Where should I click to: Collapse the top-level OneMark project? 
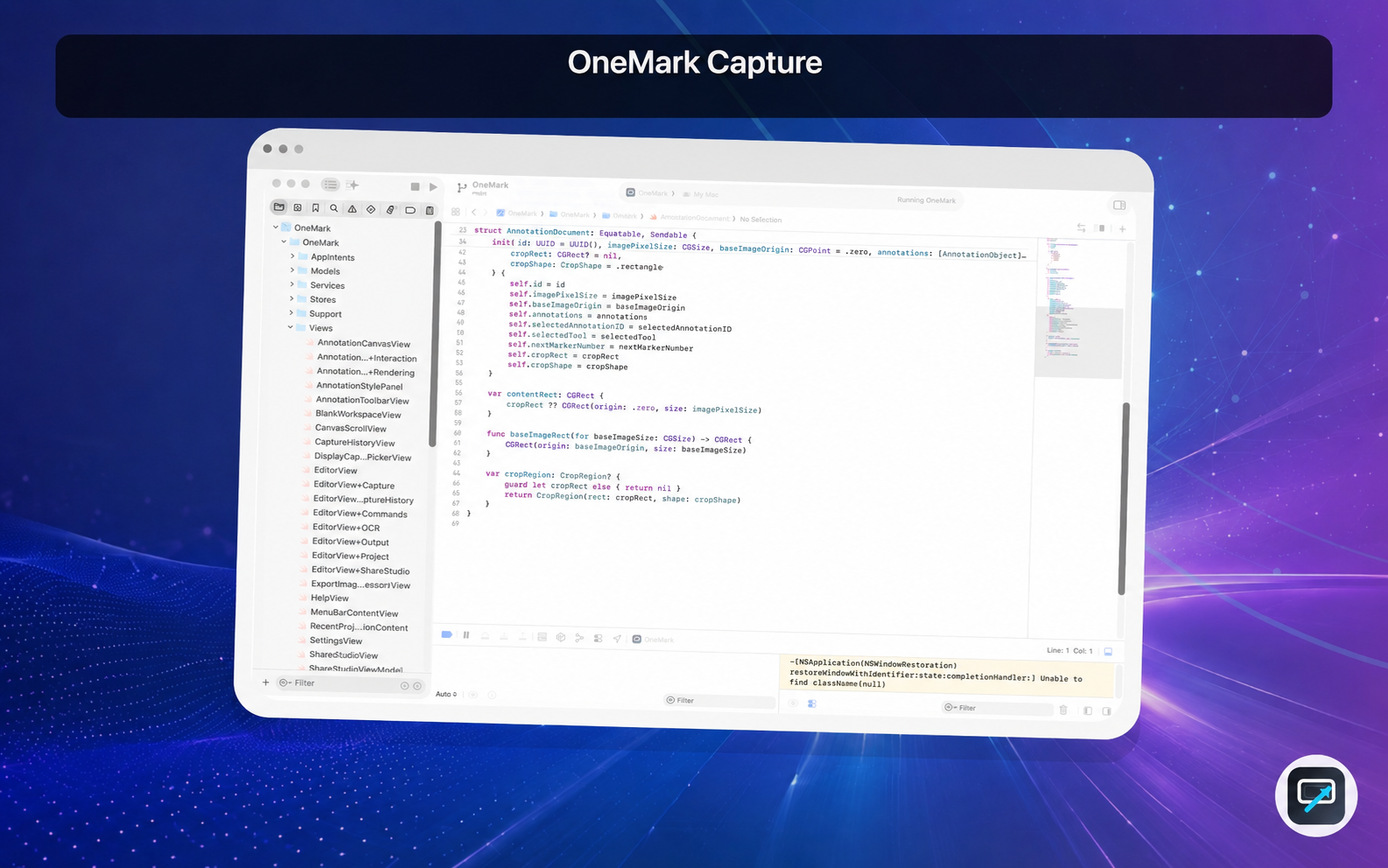pos(276,227)
